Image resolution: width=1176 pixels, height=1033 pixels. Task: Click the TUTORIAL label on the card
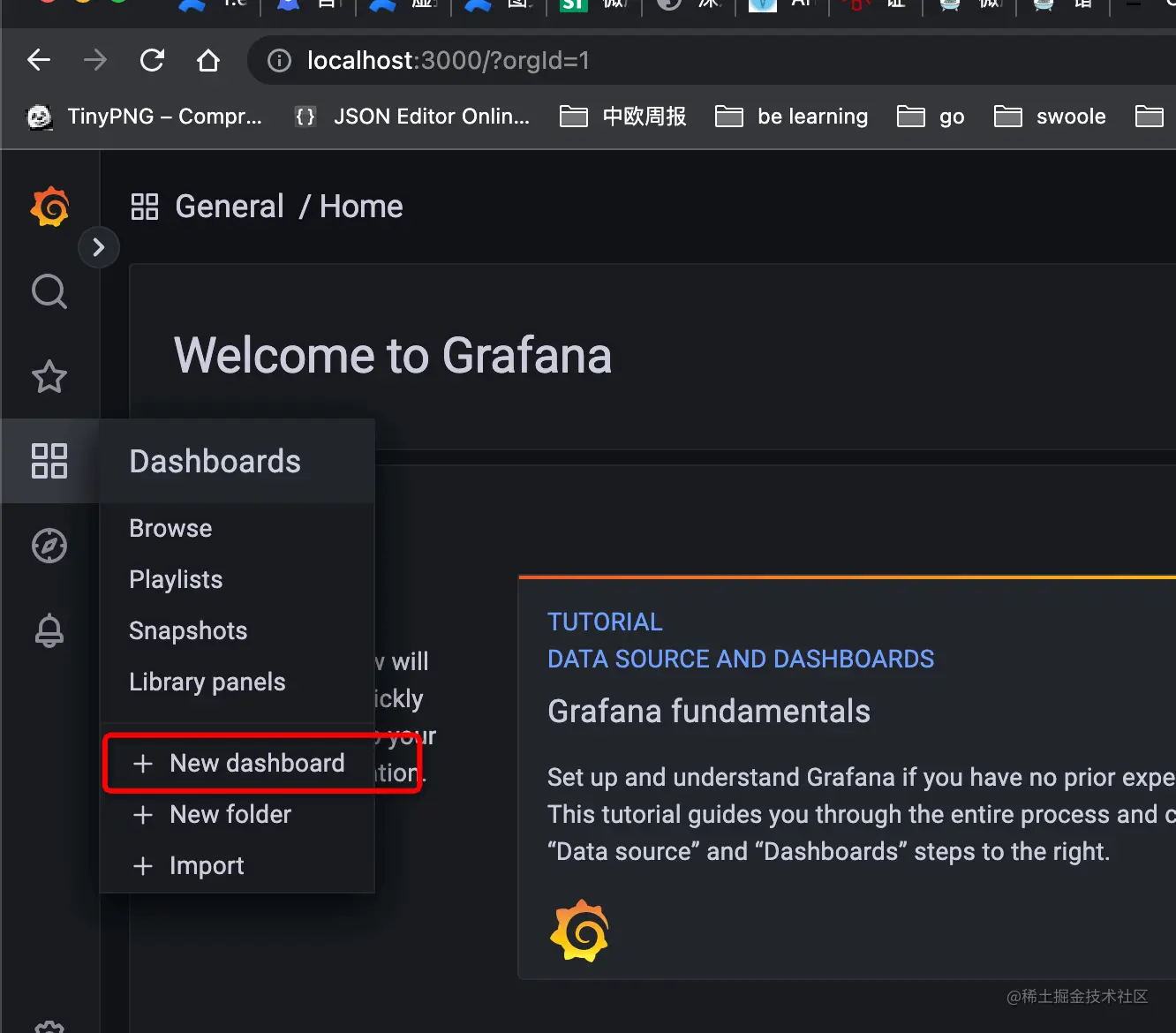(x=605, y=622)
